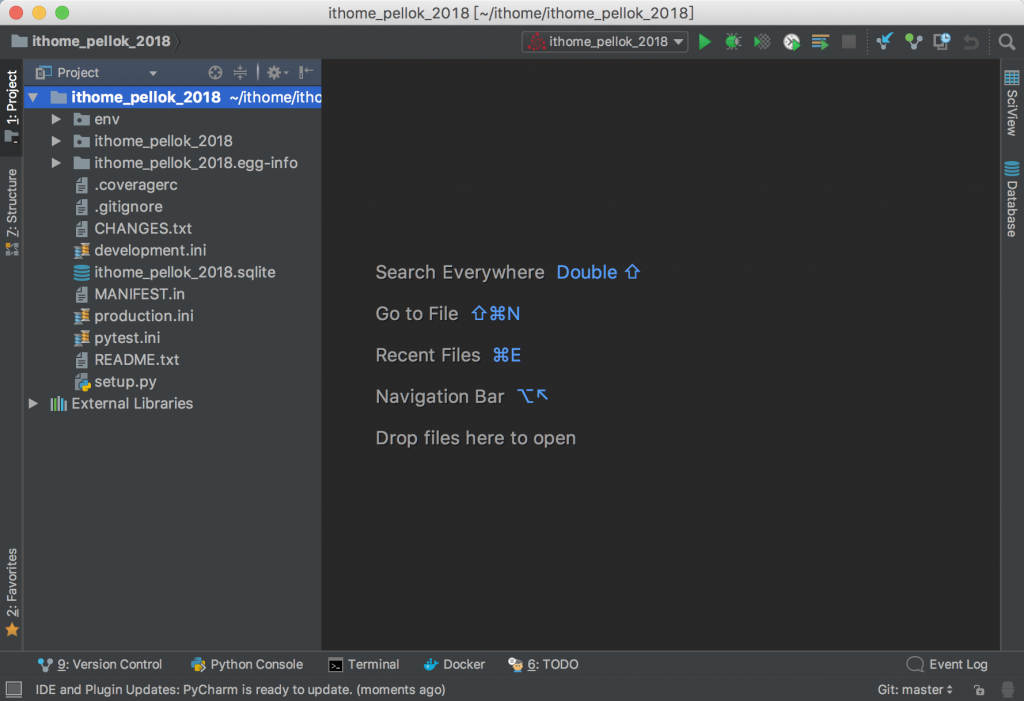The height and width of the screenshot is (701, 1024).
Task: Select the env folder row
Action: coord(172,120)
